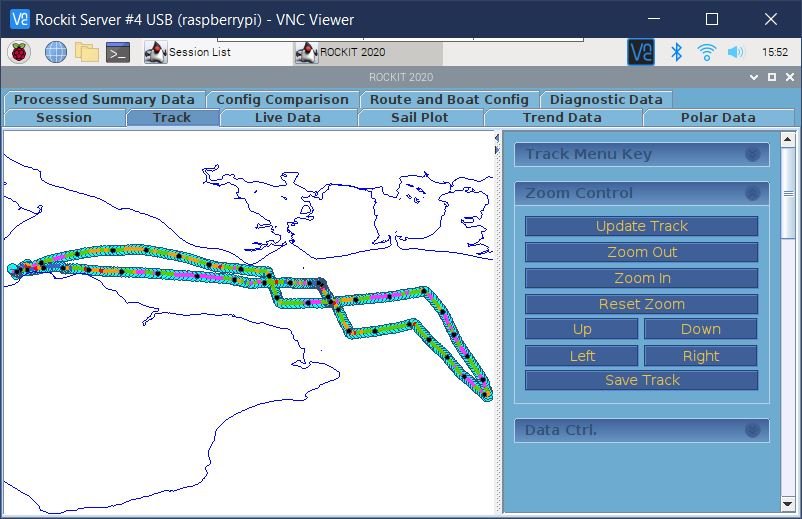Open the file manager folder icon
802x519 pixels.
(87, 52)
